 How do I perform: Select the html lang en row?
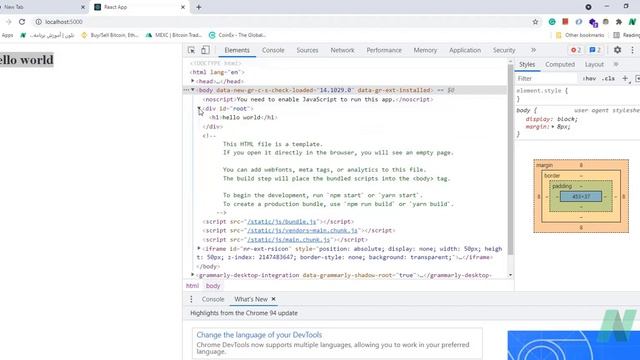tap(216, 72)
